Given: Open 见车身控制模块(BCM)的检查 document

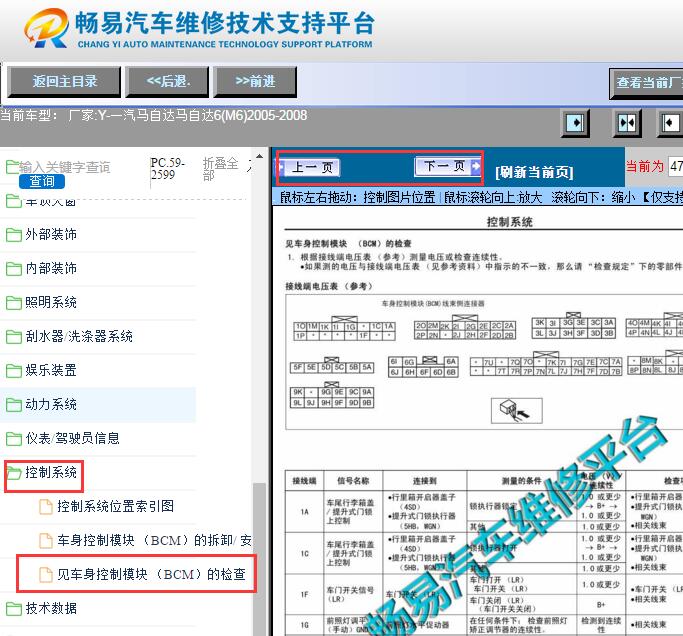Looking at the screenshot, I should point(152,574).
